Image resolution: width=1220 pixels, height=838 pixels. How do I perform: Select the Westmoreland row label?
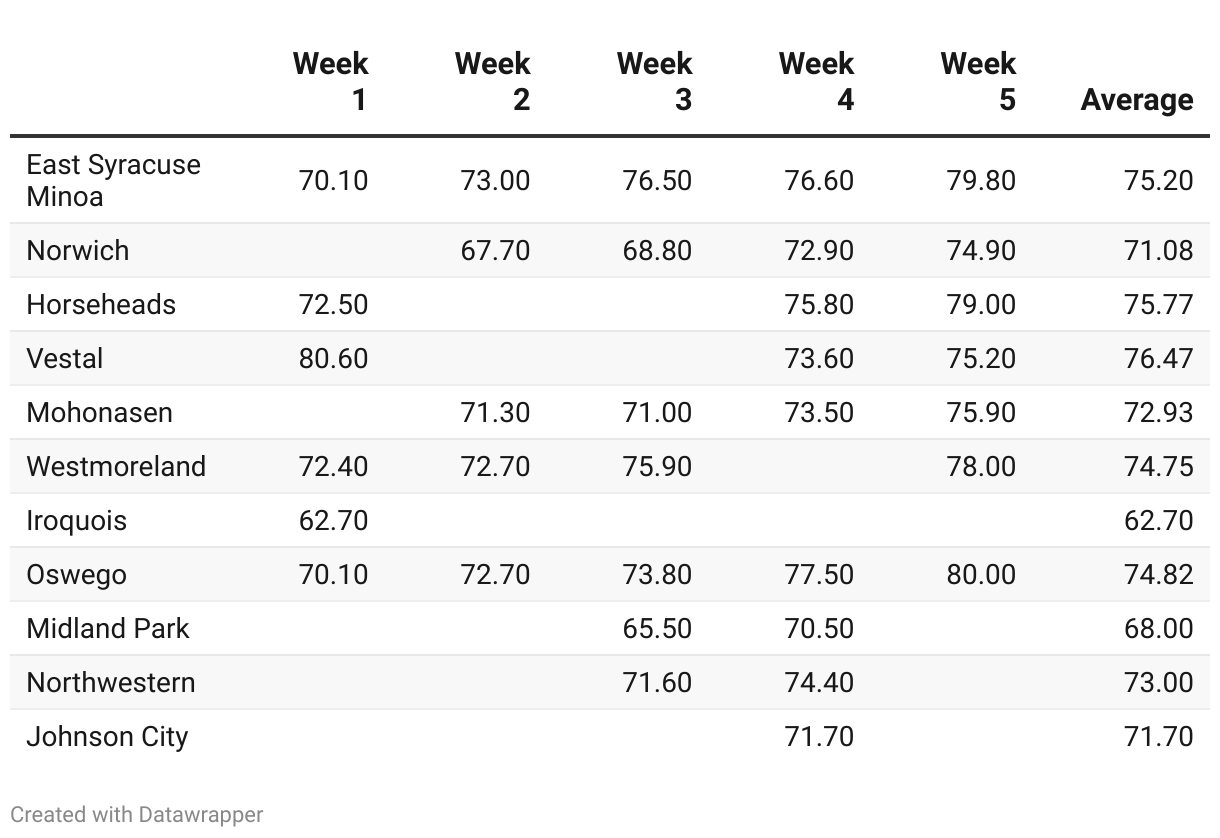point(116,466)
